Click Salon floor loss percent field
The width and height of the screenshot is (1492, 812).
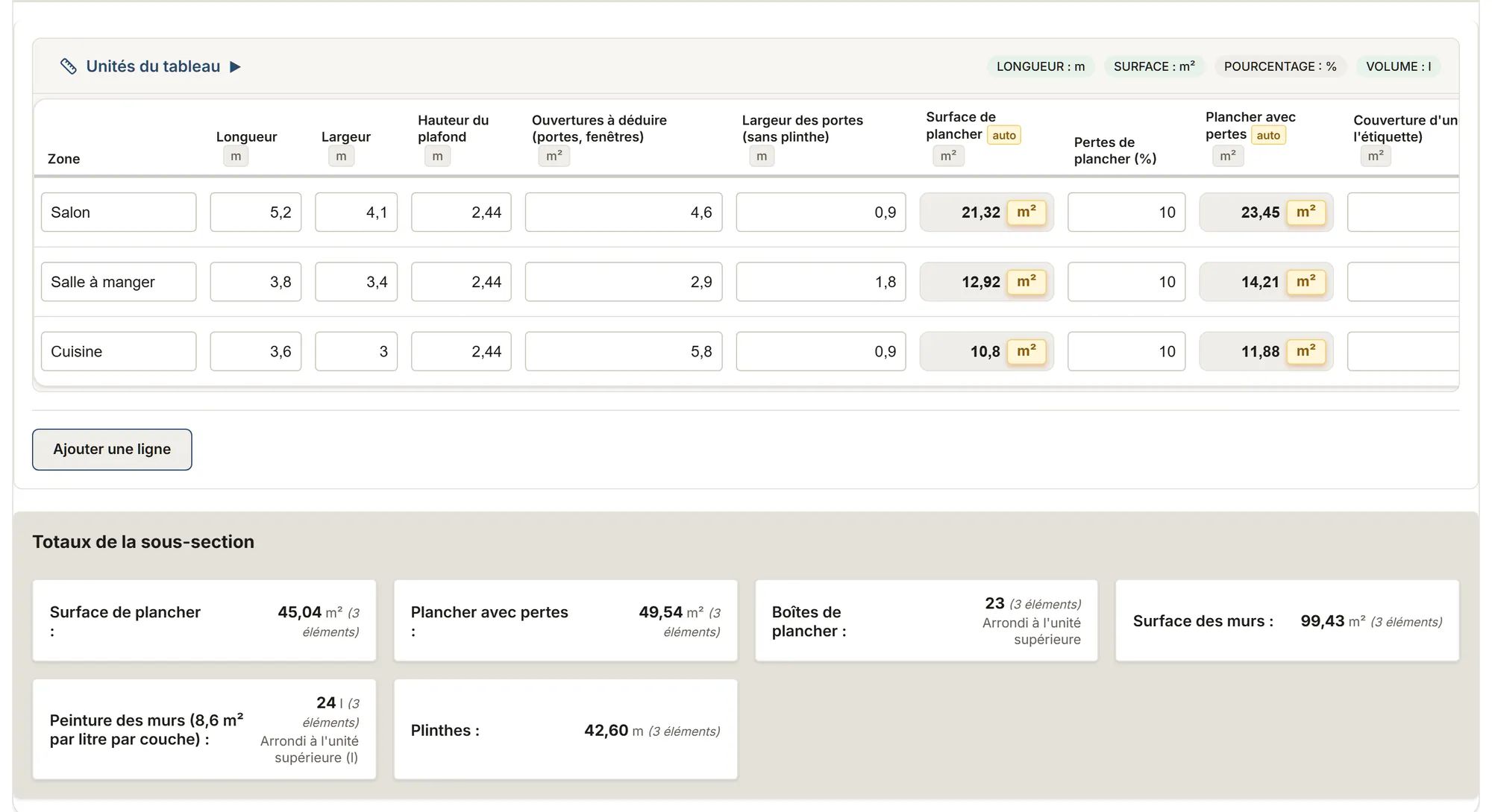point(1126,213)
